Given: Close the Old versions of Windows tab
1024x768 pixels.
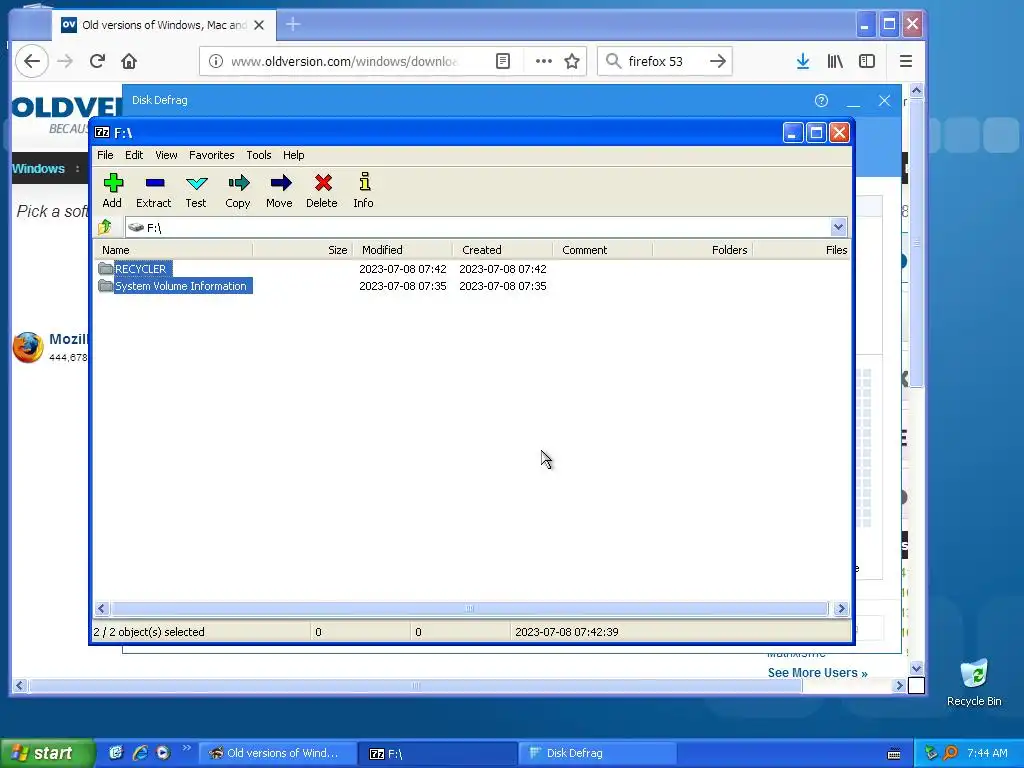Looking at the screenshot, I should (x=259, y=25).
